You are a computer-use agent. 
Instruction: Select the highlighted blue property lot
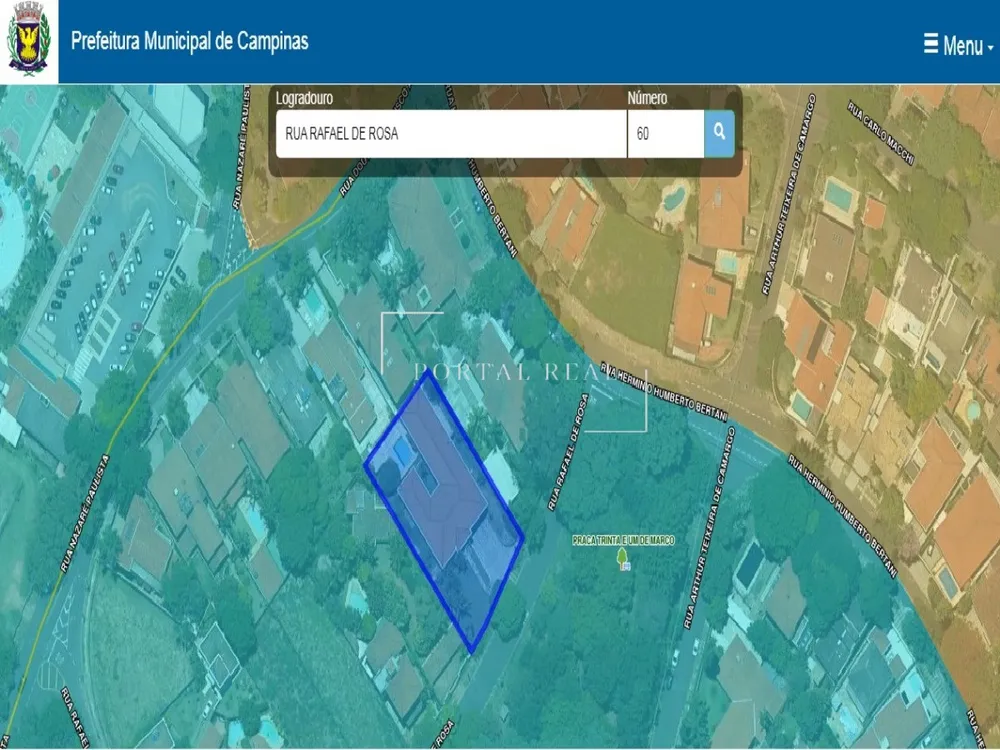tap(444, 510)
